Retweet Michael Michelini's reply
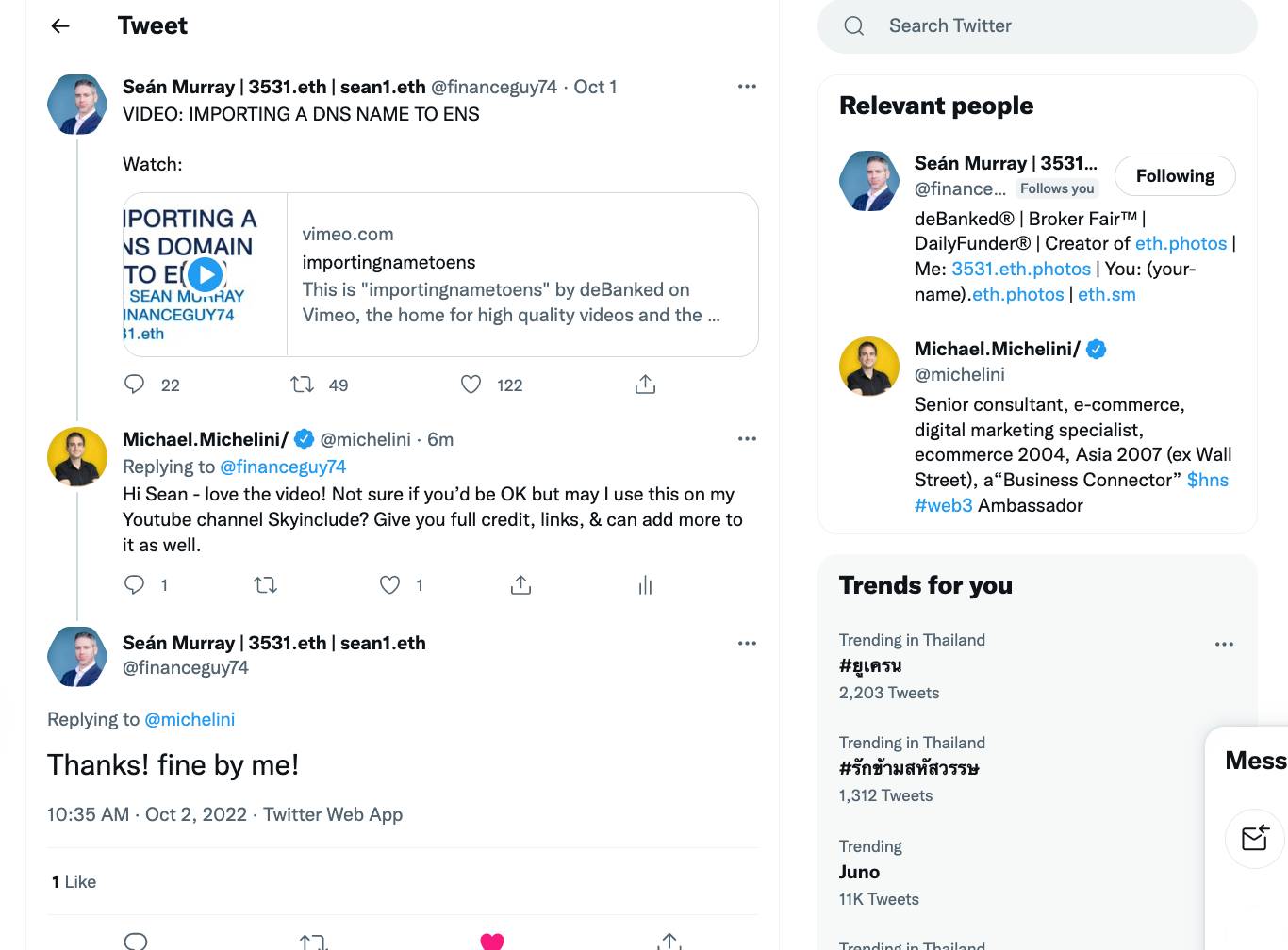 click(266, 586)
